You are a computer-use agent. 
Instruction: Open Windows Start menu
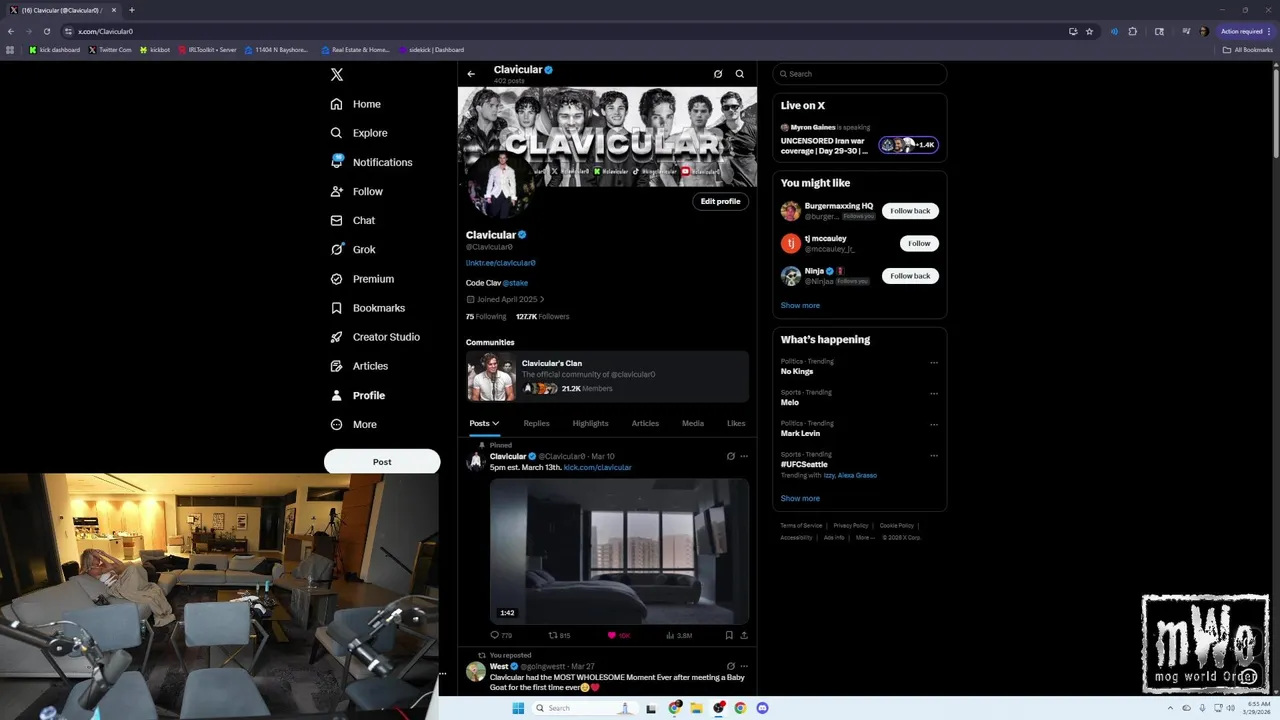(518, 708)
